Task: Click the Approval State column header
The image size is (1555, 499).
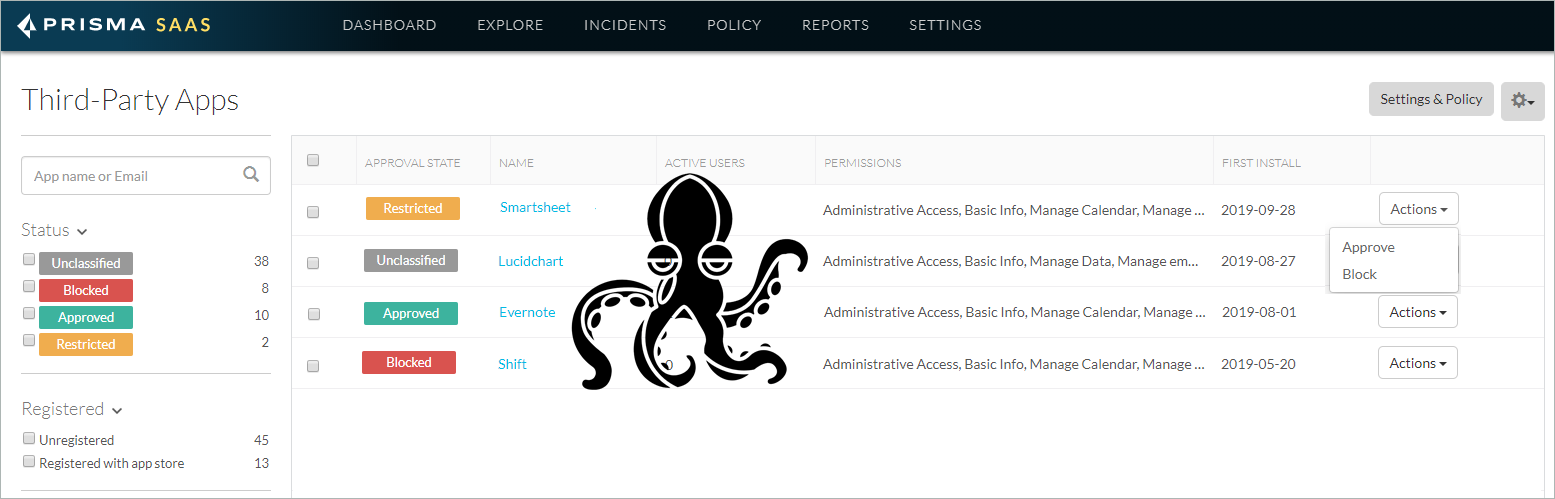Action: point(412,163)
